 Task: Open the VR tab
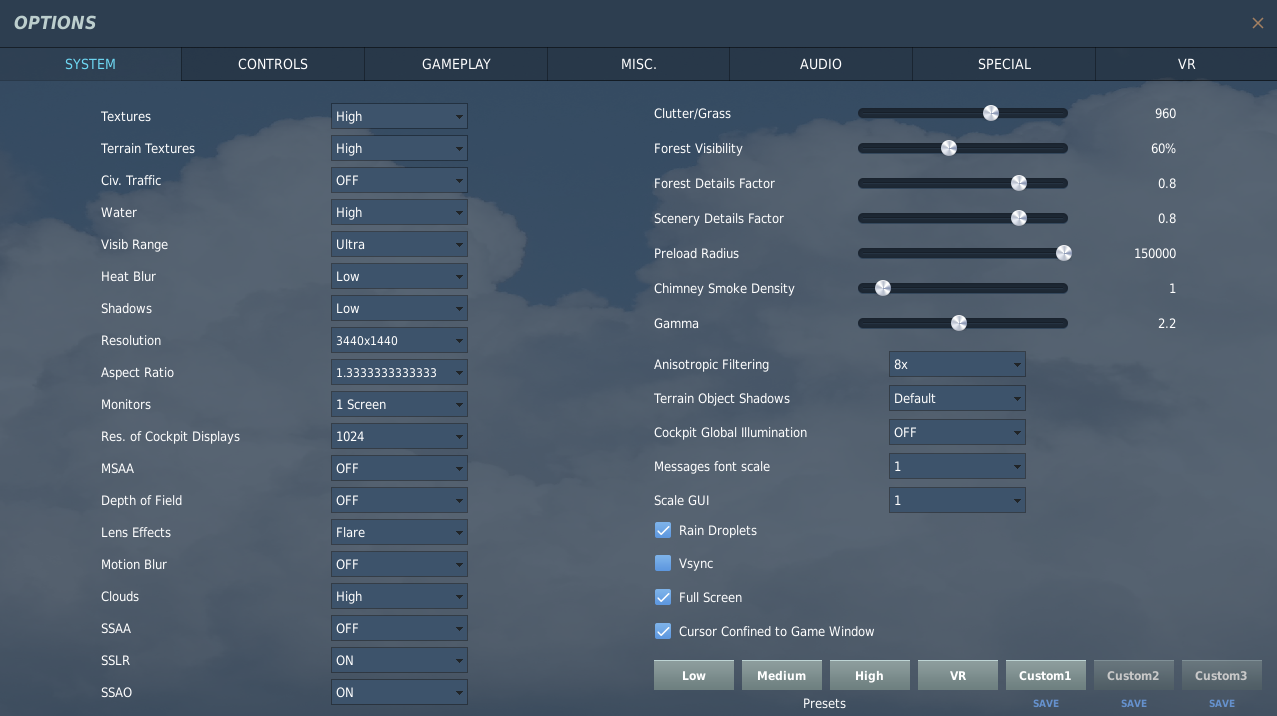(x=1186, y=64)
